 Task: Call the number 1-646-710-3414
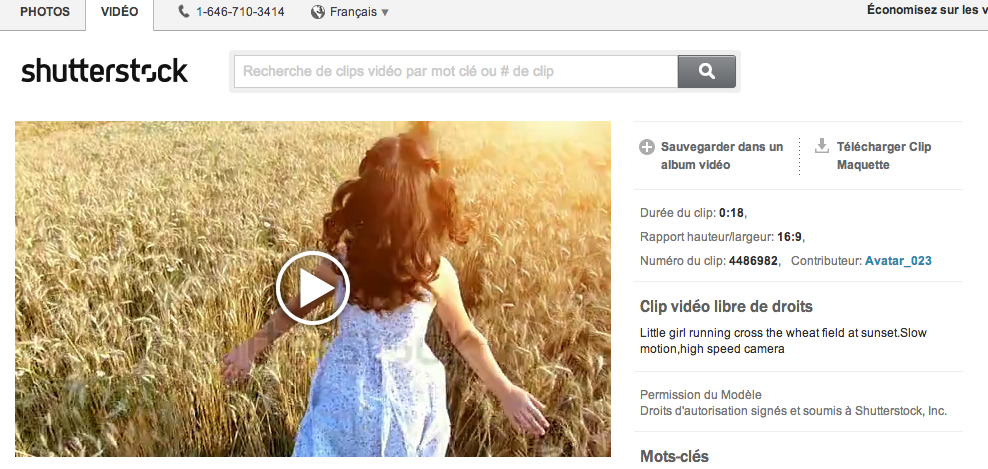click(240, 12)
